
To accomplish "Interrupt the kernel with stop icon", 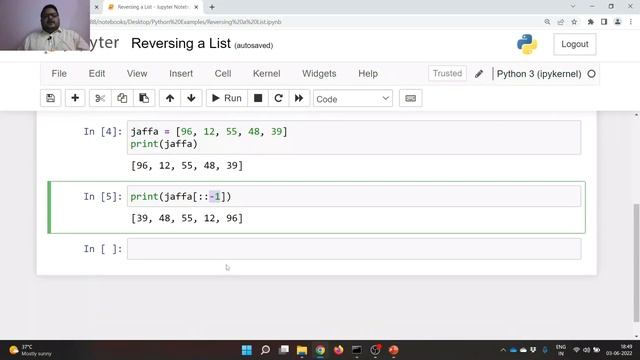I will pos(258,98).
